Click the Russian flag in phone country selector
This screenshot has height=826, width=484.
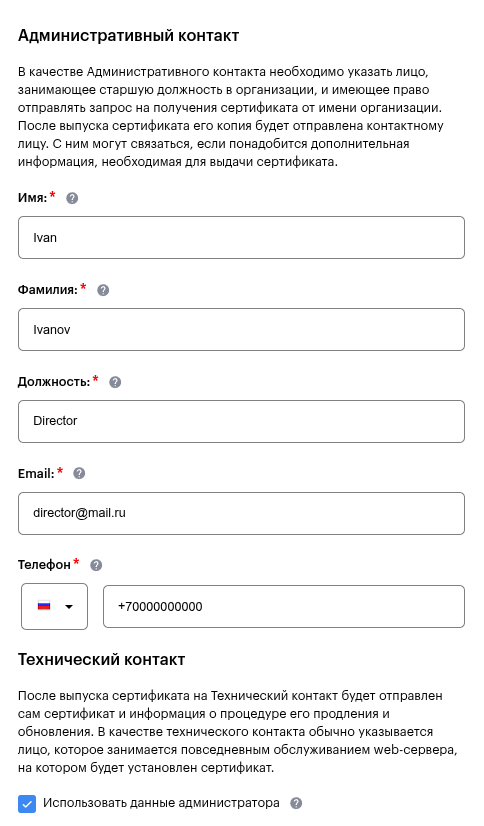(44, 606)
